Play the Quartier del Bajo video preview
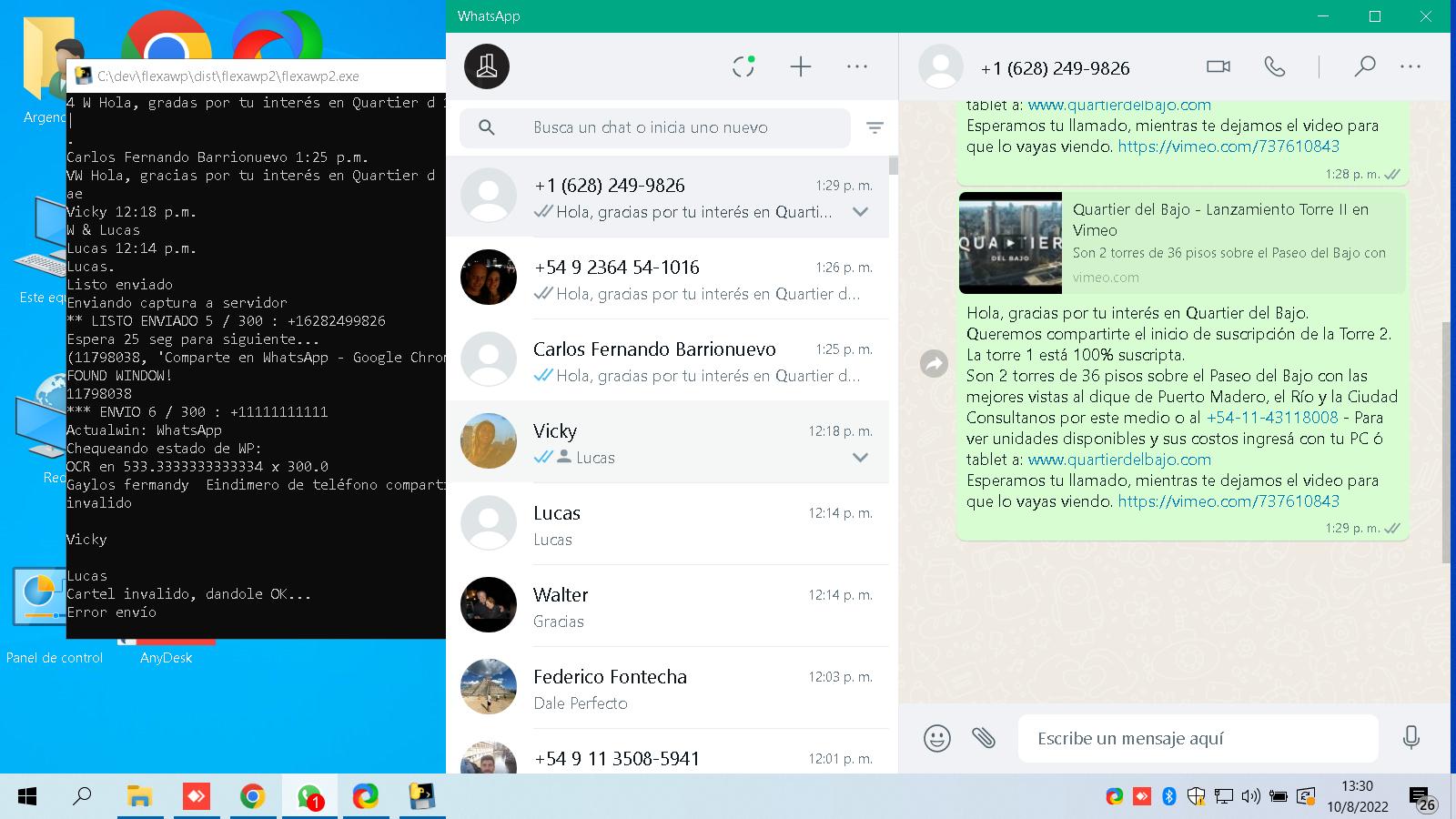The width and height of the screenshot is (1456, 819). point(1010,243)
